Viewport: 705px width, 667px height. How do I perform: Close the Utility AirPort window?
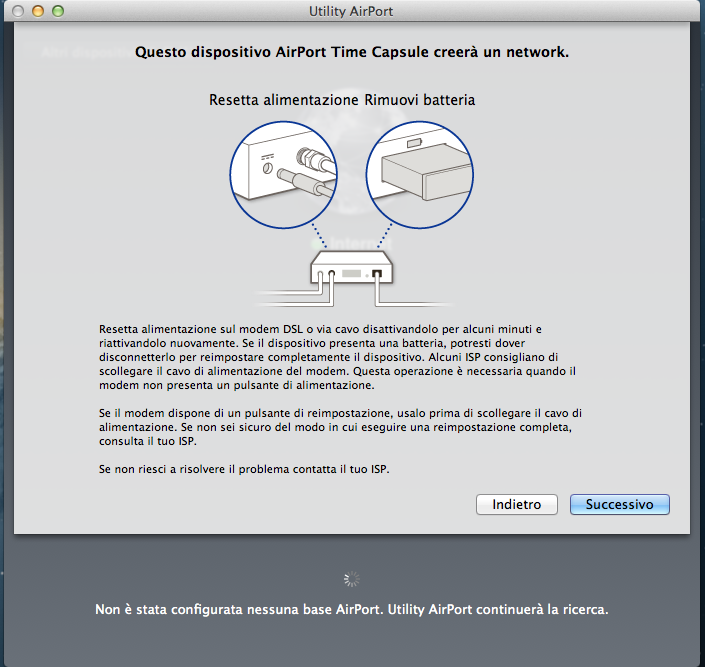pos(18,11)
